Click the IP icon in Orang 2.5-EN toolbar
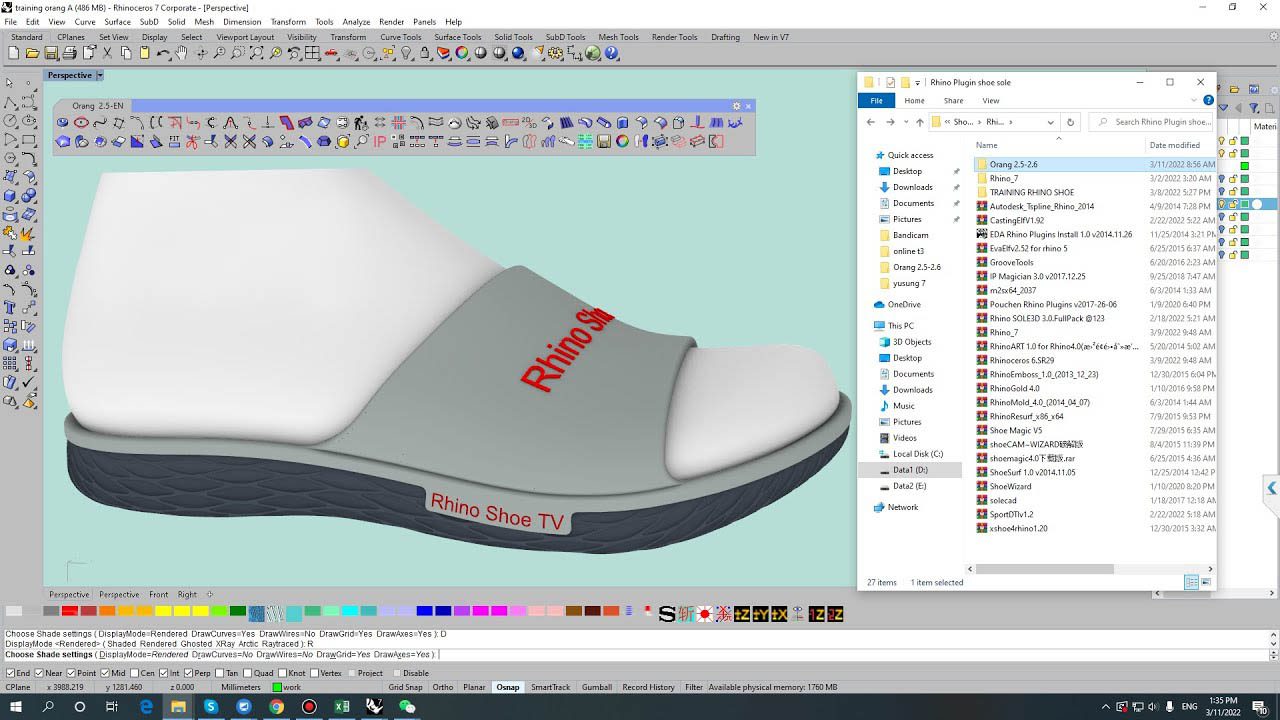The width and height of the screenshot is (1280, 720). point(380,142)
